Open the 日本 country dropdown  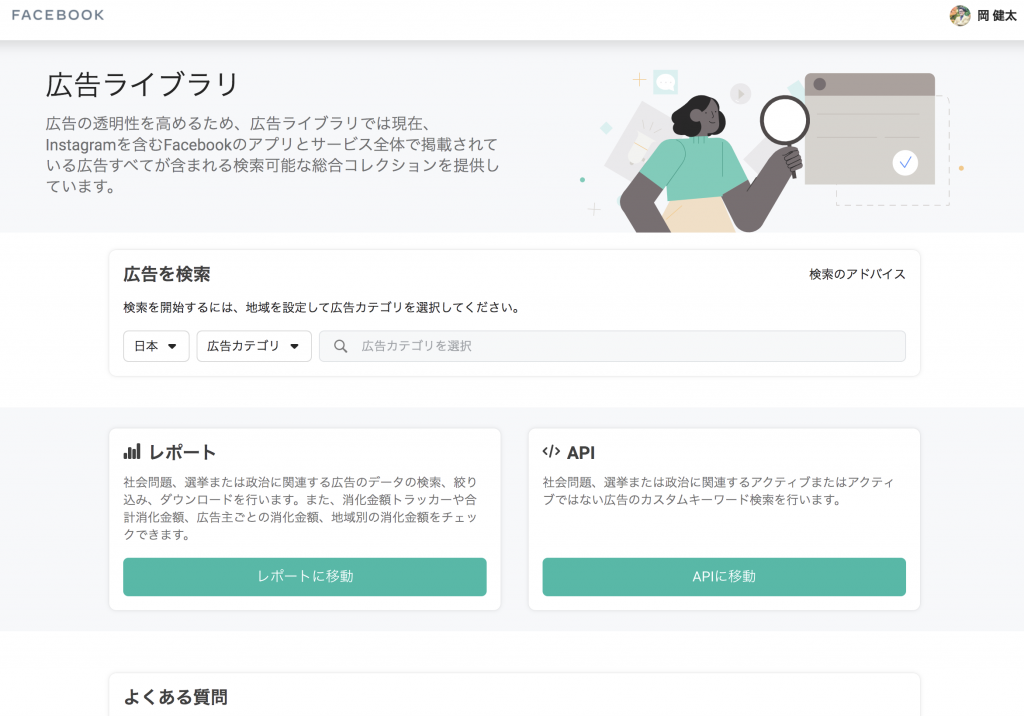tap(156, 346)
